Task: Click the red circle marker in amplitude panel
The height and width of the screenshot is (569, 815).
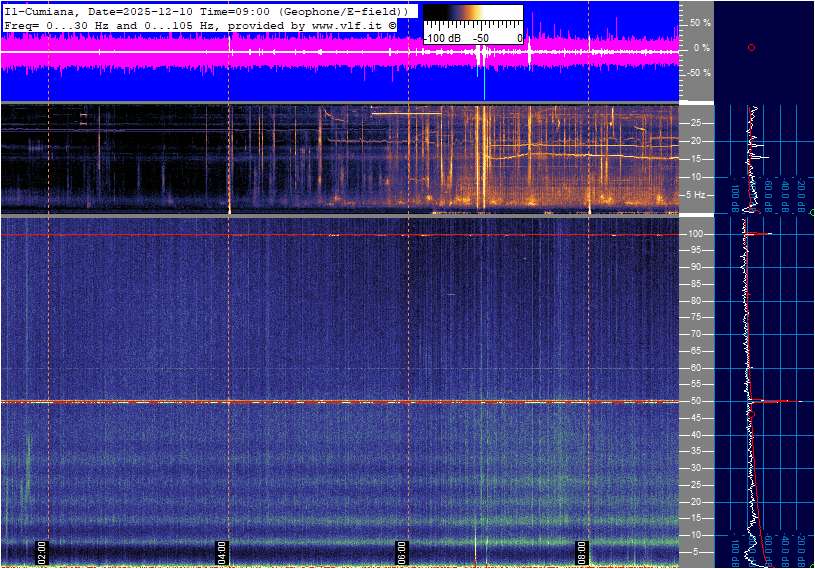Action: click(751, 47)
